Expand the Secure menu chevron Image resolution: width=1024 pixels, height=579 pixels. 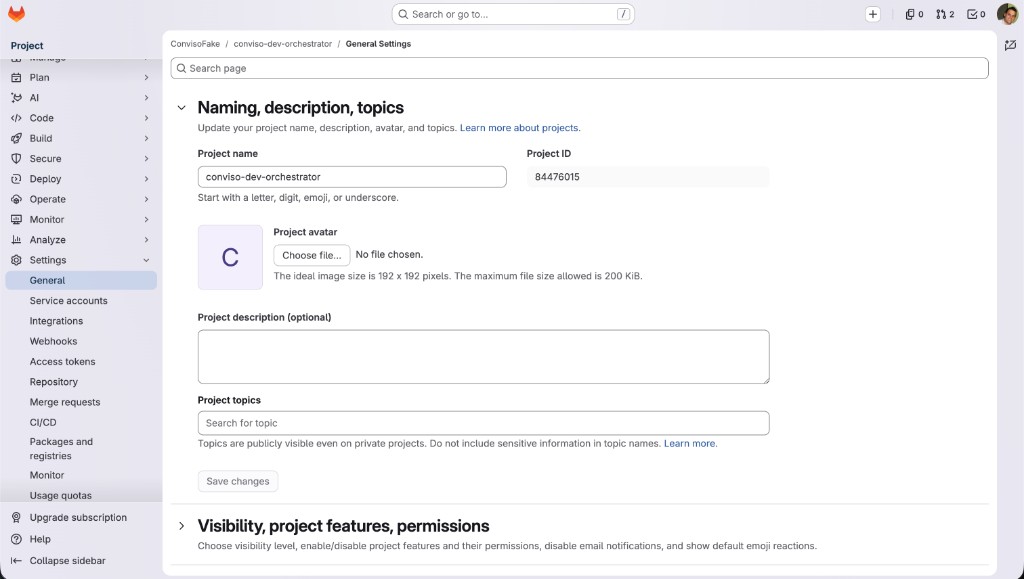point(146,158)
